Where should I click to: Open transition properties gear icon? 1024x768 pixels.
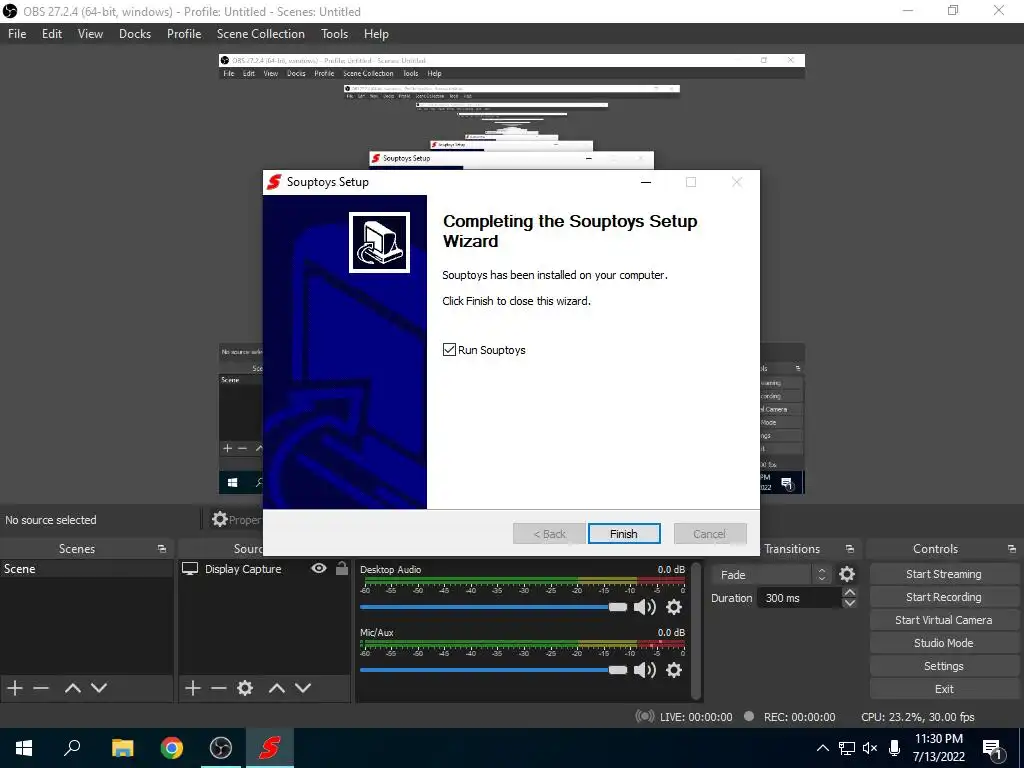[847, 574]
